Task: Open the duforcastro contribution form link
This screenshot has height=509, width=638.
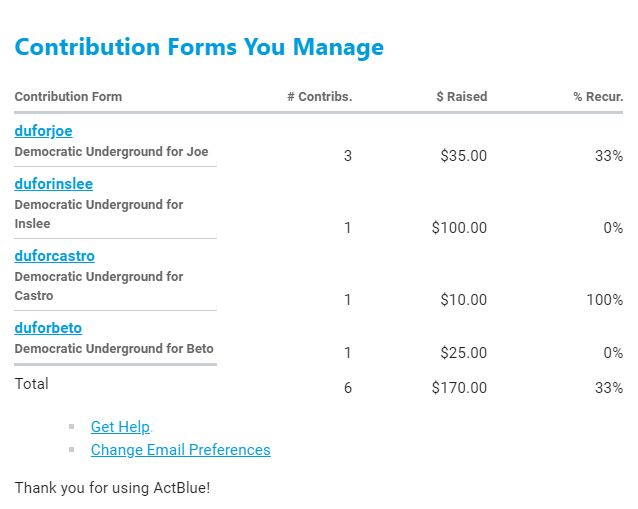Action: (x=54, y=256)
